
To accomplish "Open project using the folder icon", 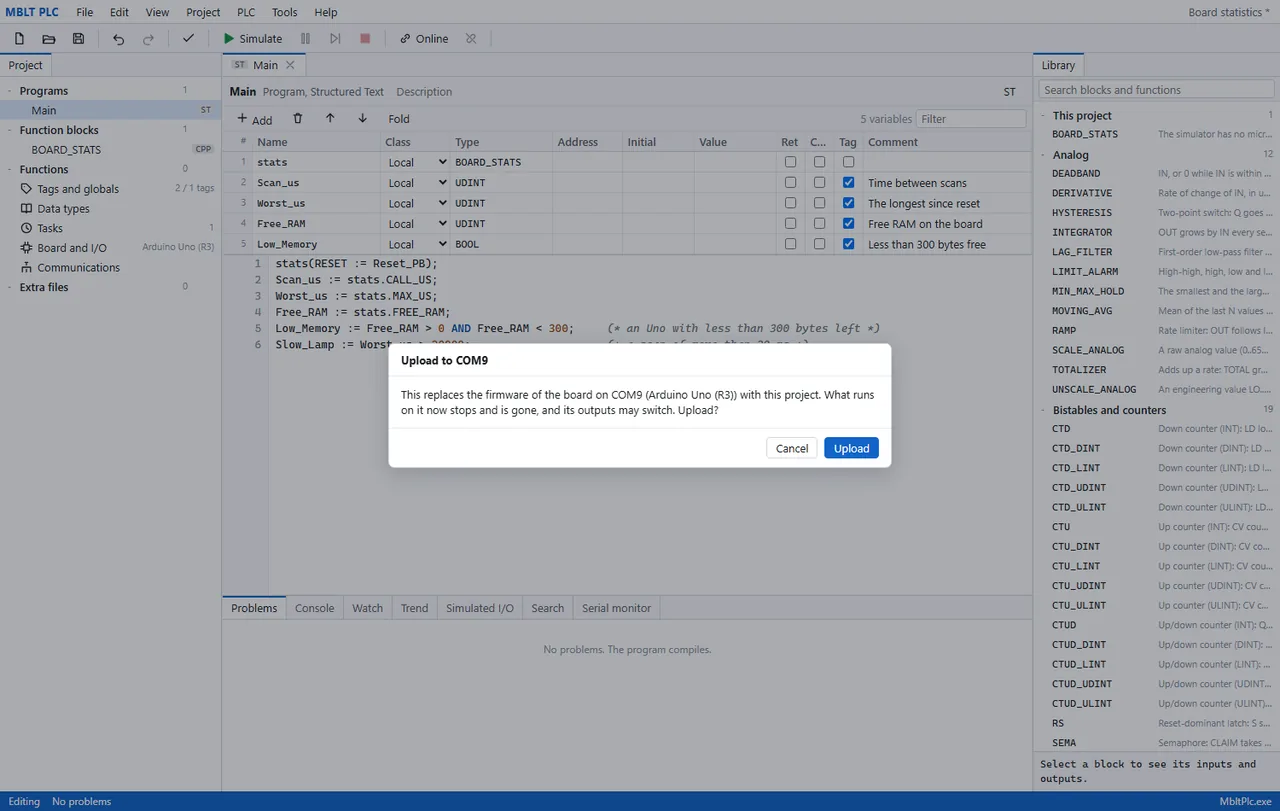I will (48, 39).
